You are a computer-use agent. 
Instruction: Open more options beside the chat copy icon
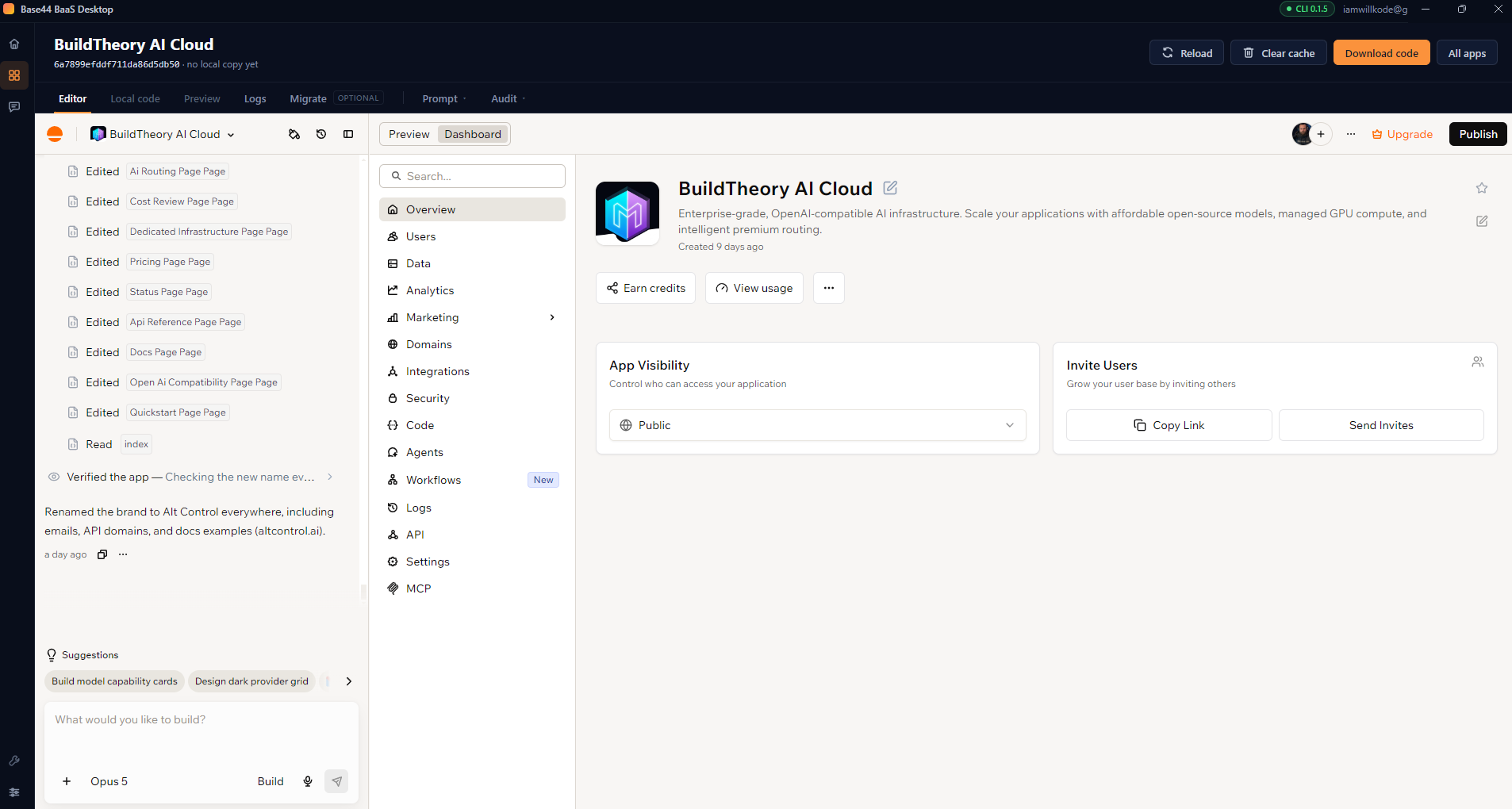coord(123,554)
